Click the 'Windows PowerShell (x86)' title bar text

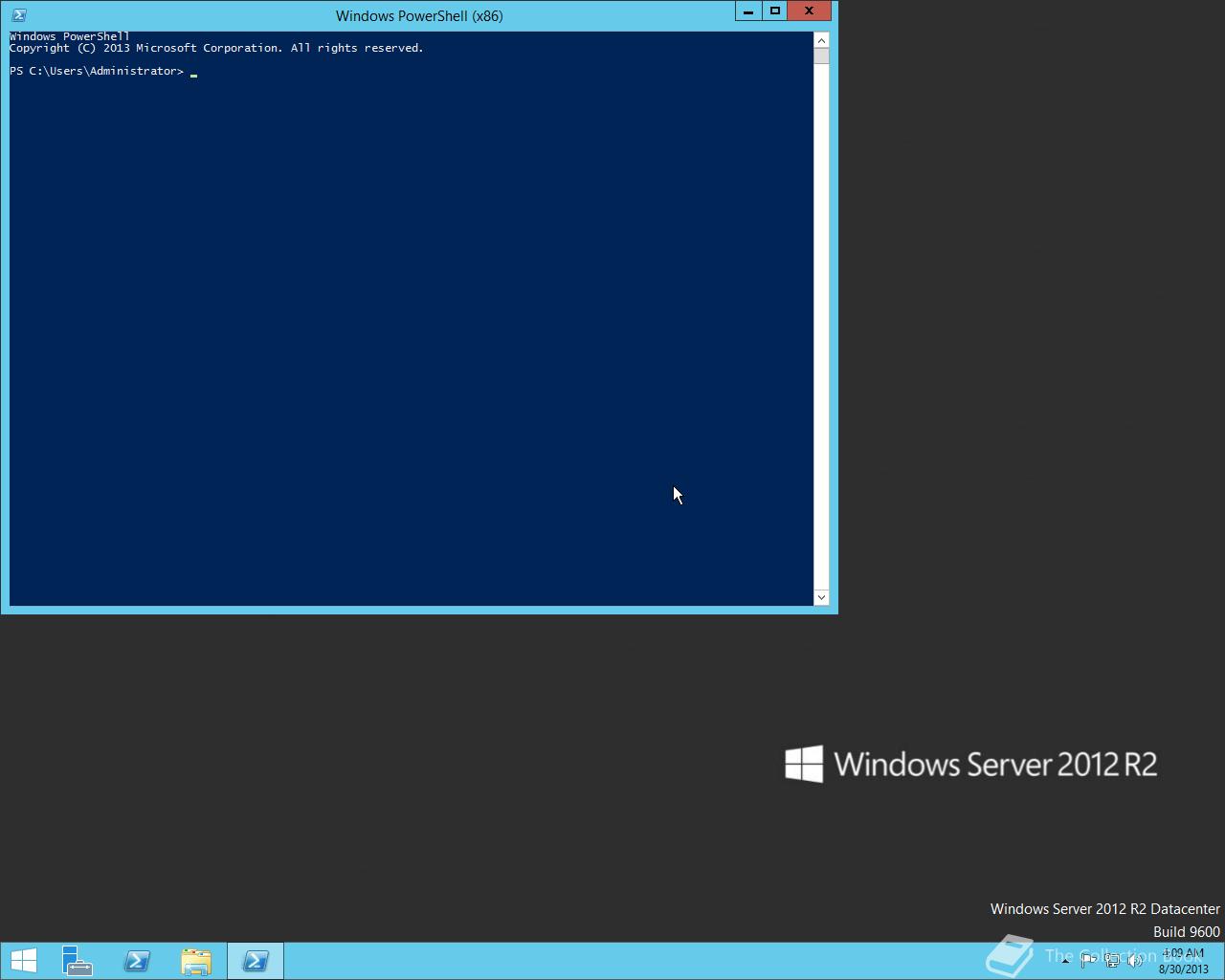pyautogui.click(x=419, y=15)
